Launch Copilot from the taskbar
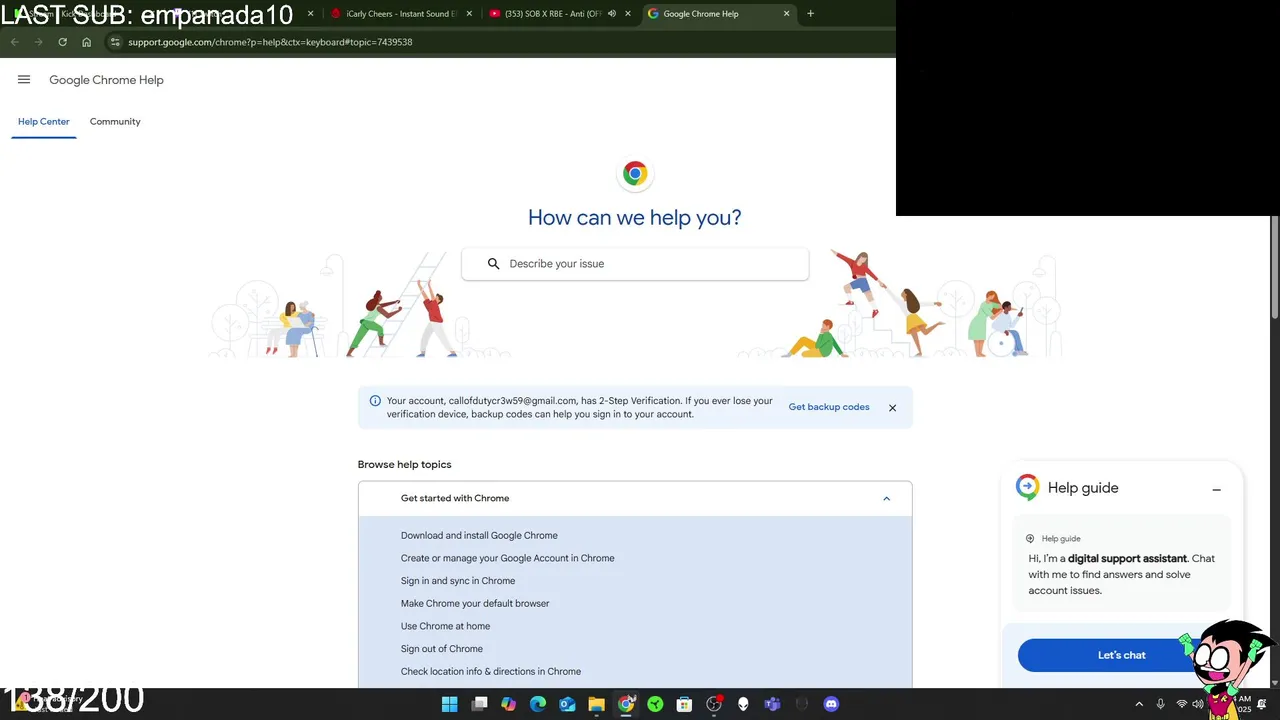The image size is (1280, 720). (508, 704)
